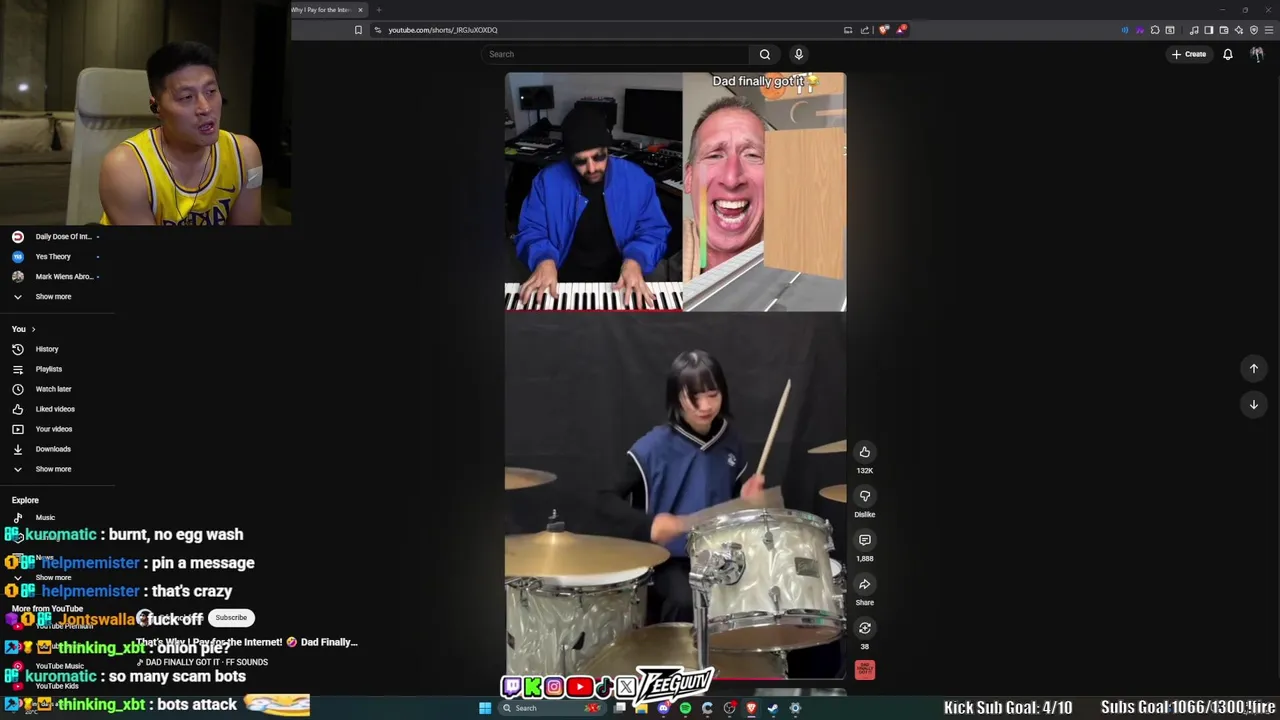
Task: Close the 'Why I Pay for the Internet' tab
Action: [360, 10]
